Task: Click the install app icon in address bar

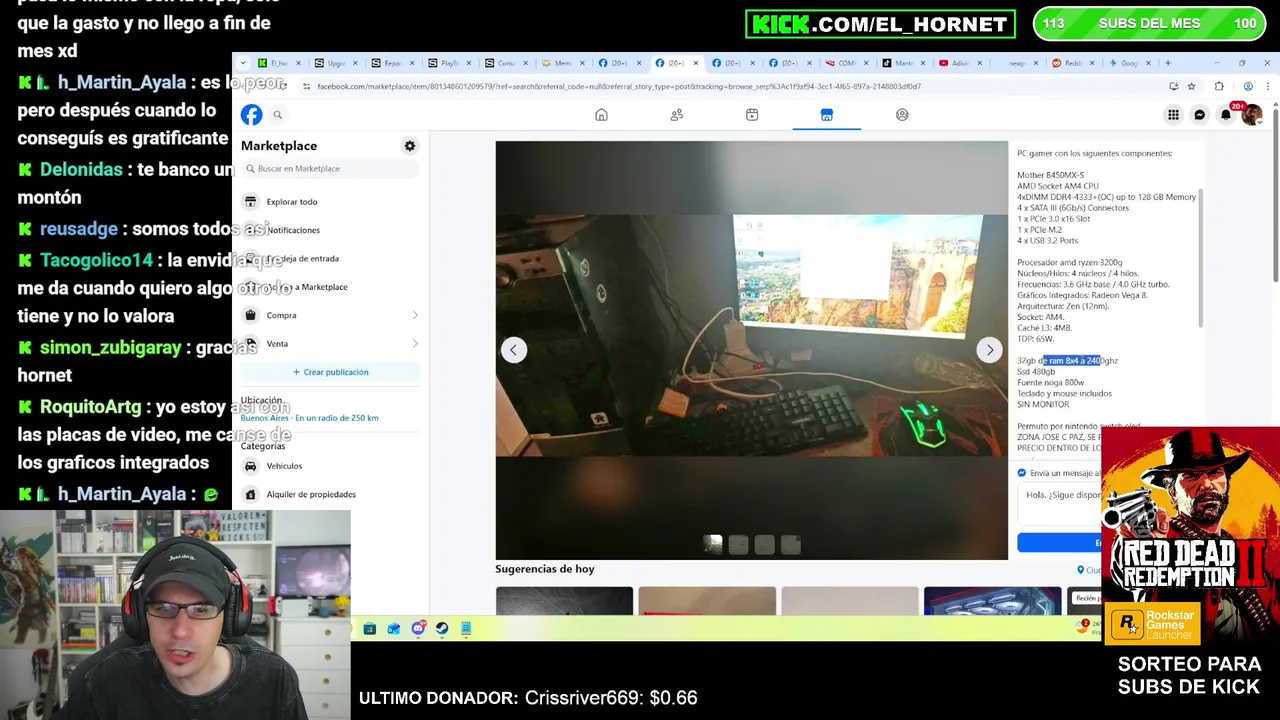Action: 1173,86
